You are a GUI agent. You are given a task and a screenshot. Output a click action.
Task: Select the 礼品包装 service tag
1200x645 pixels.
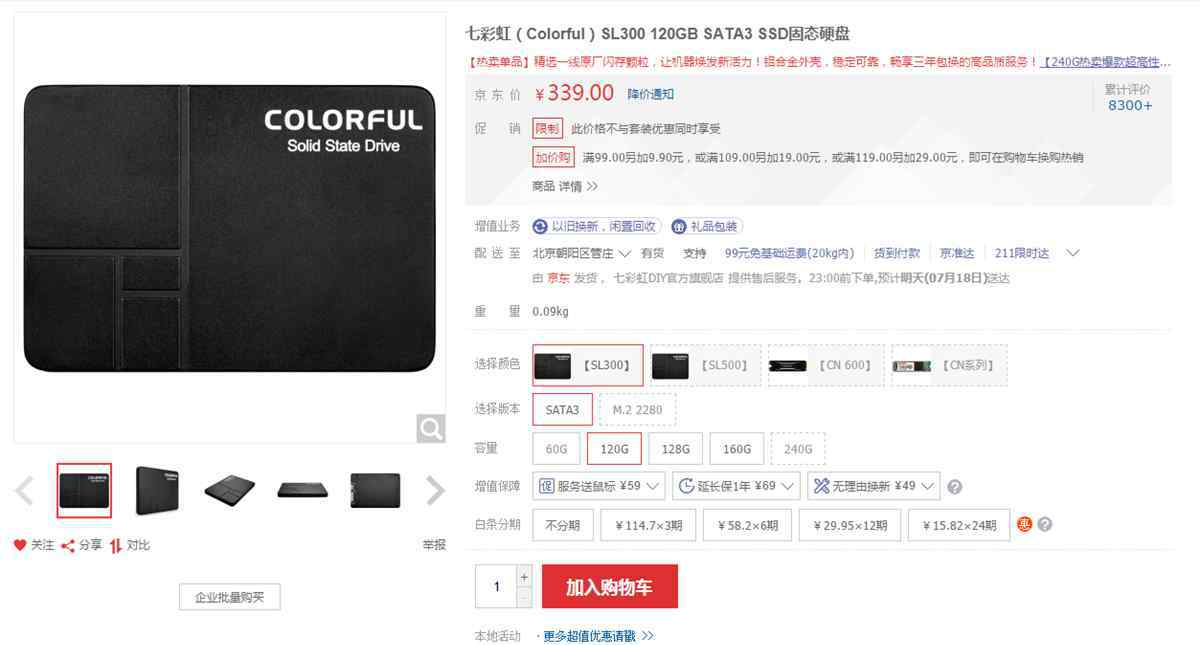pyautogui.click(x=706, y=226)
